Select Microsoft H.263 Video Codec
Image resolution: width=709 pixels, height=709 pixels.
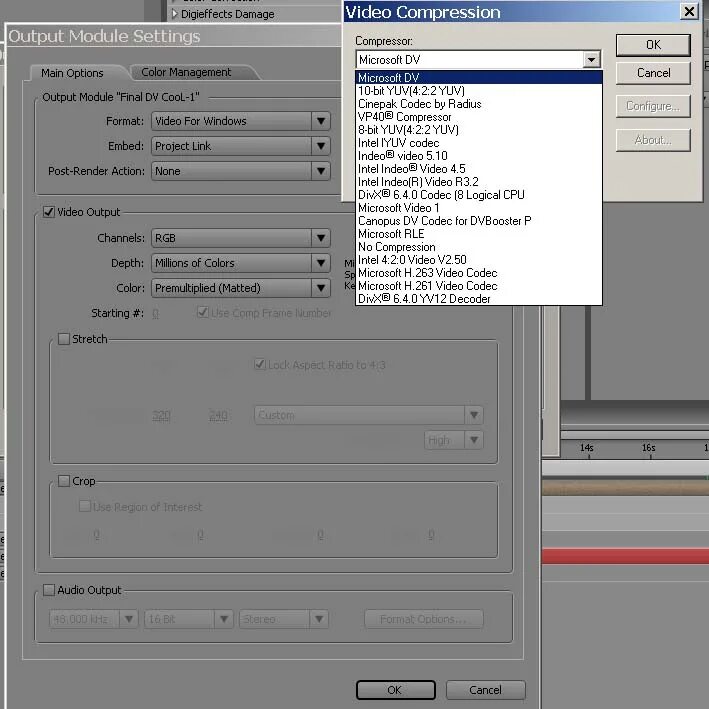click(x=479, y=273)
